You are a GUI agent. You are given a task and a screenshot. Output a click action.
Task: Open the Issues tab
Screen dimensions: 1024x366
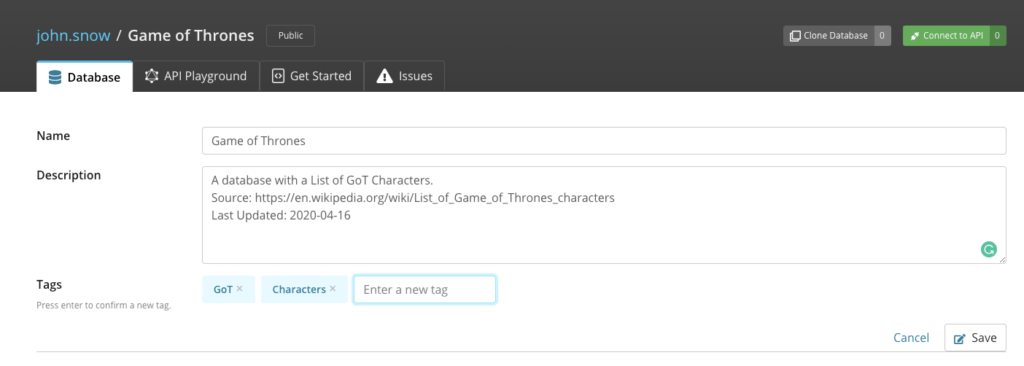pos(404,76)
